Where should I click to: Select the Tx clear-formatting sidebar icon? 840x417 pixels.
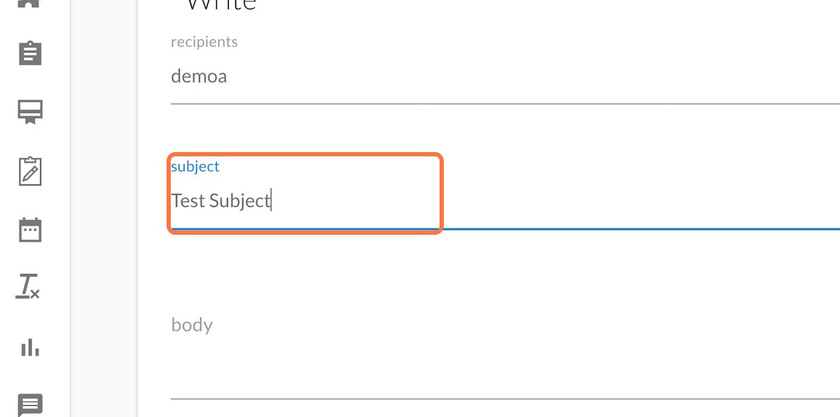click(28, 286)
